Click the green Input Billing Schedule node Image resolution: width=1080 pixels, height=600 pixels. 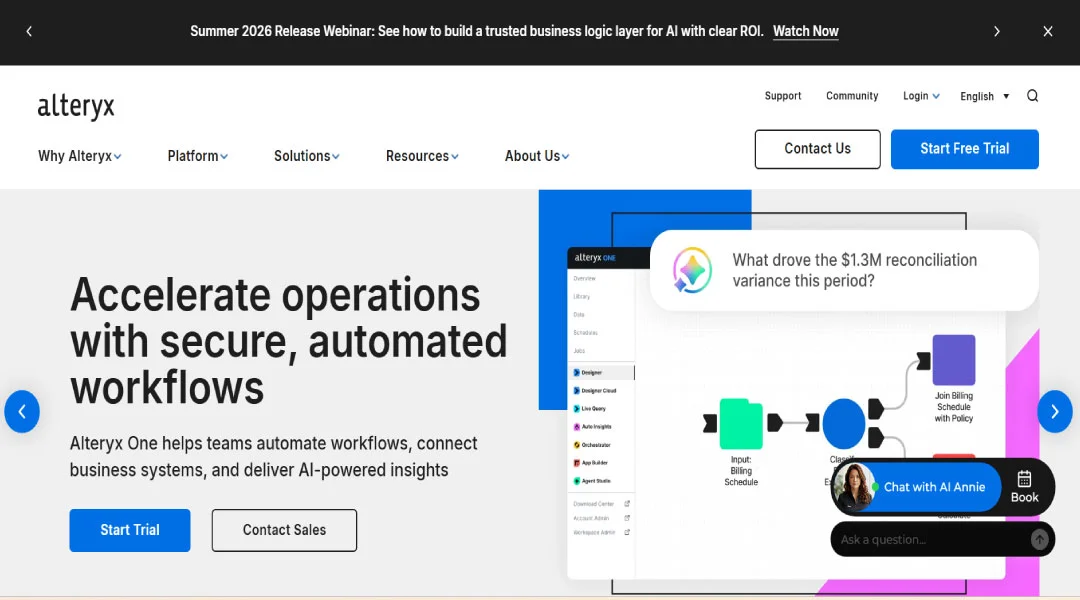coord(740,424)
